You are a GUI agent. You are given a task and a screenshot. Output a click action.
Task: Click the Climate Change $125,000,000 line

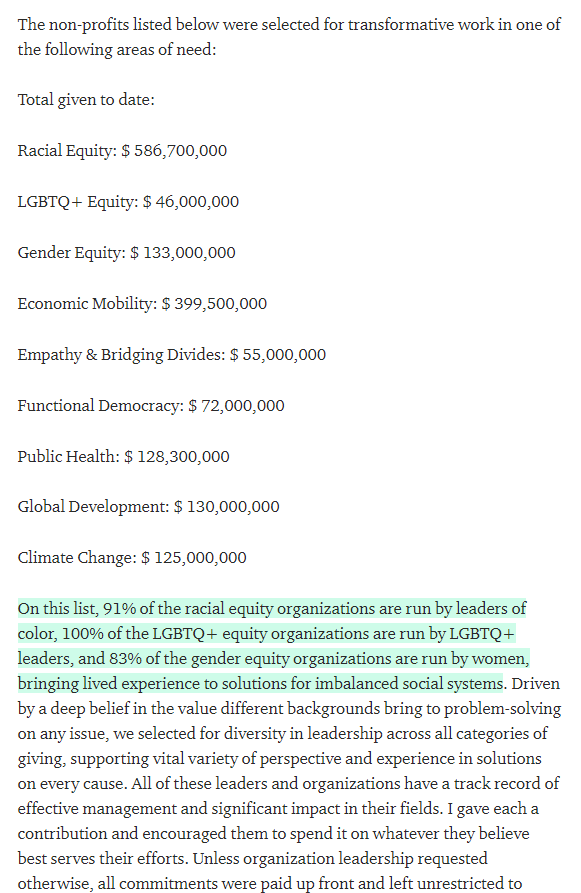point(132,558)
